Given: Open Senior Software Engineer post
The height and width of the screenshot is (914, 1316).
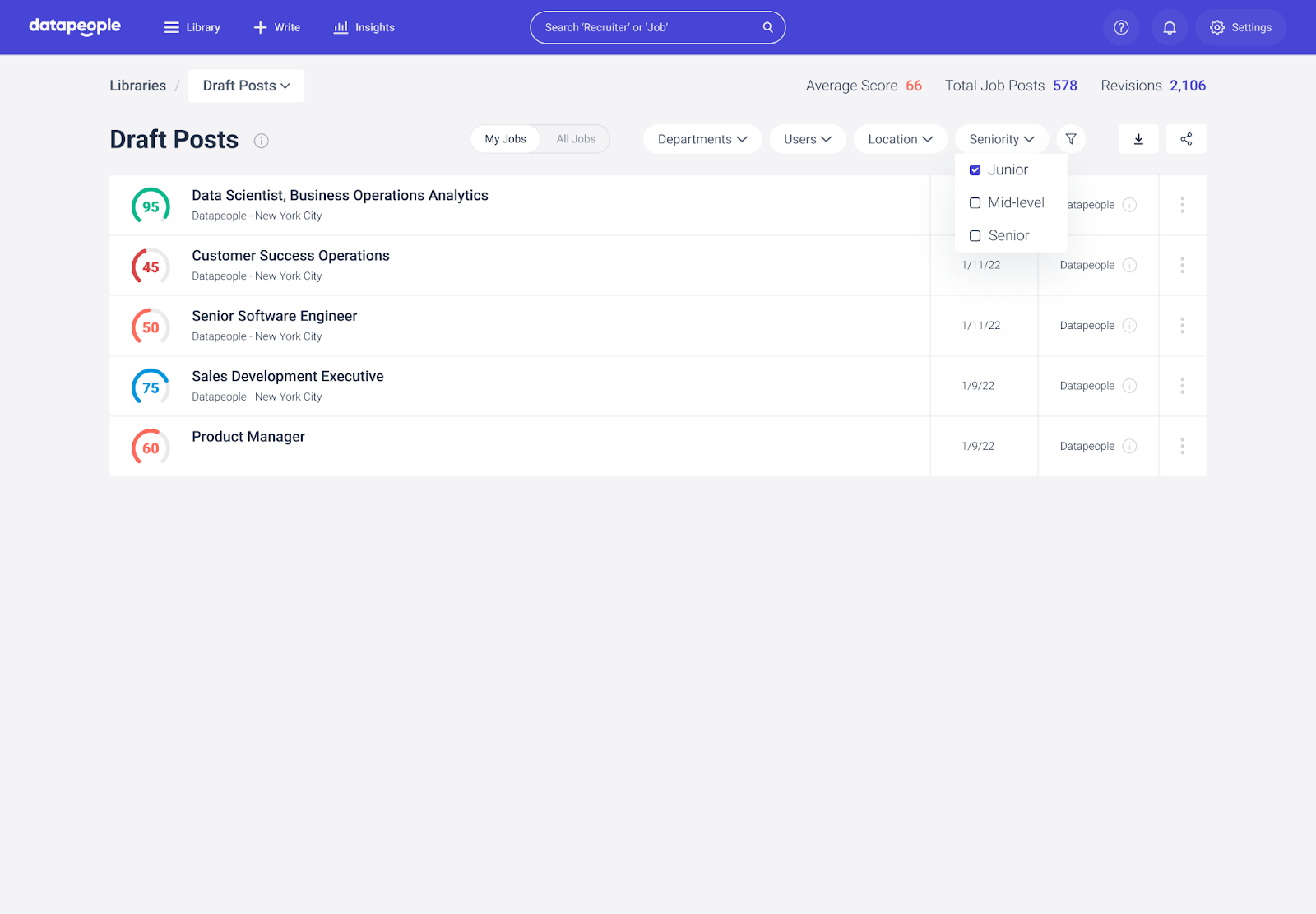Looking at the screenshot, I should coord(275,316).
